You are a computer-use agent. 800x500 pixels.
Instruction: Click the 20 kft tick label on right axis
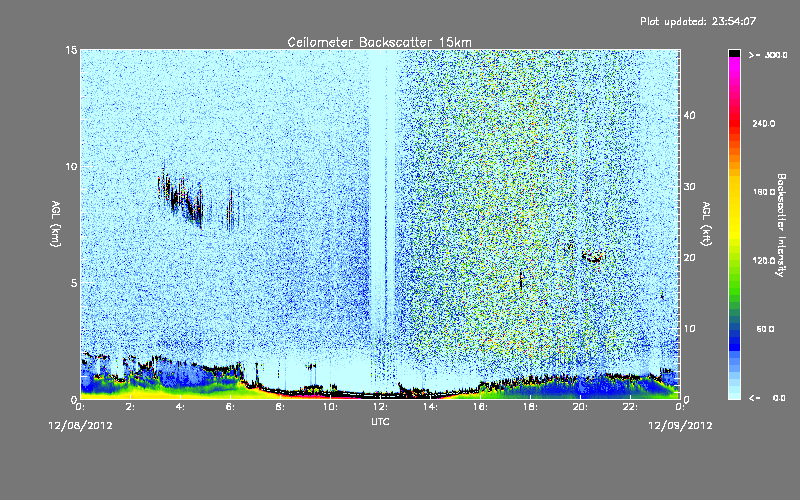point(689,257)
